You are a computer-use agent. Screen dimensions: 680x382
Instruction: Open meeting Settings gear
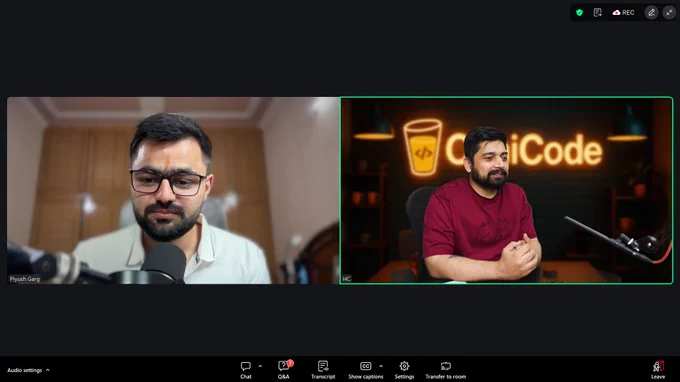point(404,370)
